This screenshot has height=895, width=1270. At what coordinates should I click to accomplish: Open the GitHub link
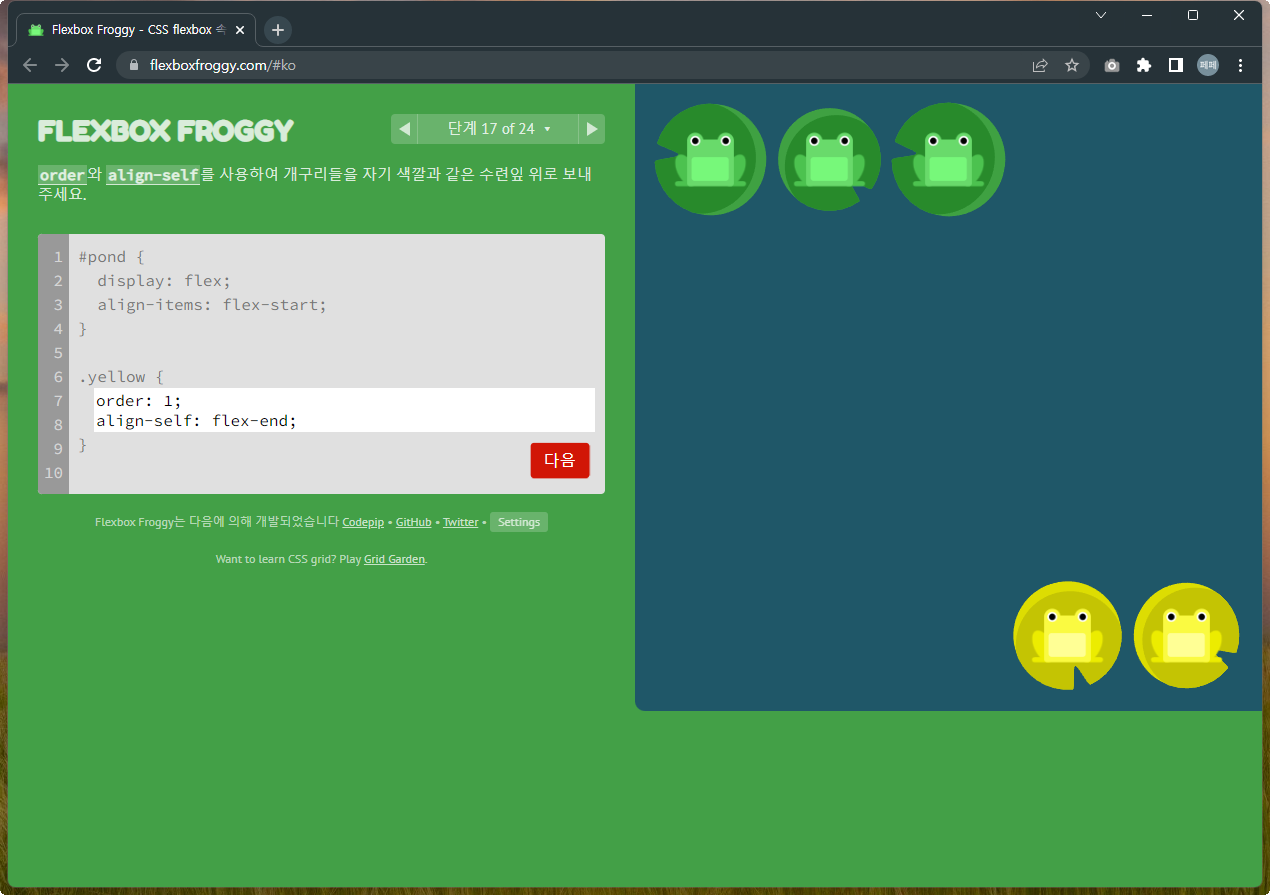coord(414,522)
